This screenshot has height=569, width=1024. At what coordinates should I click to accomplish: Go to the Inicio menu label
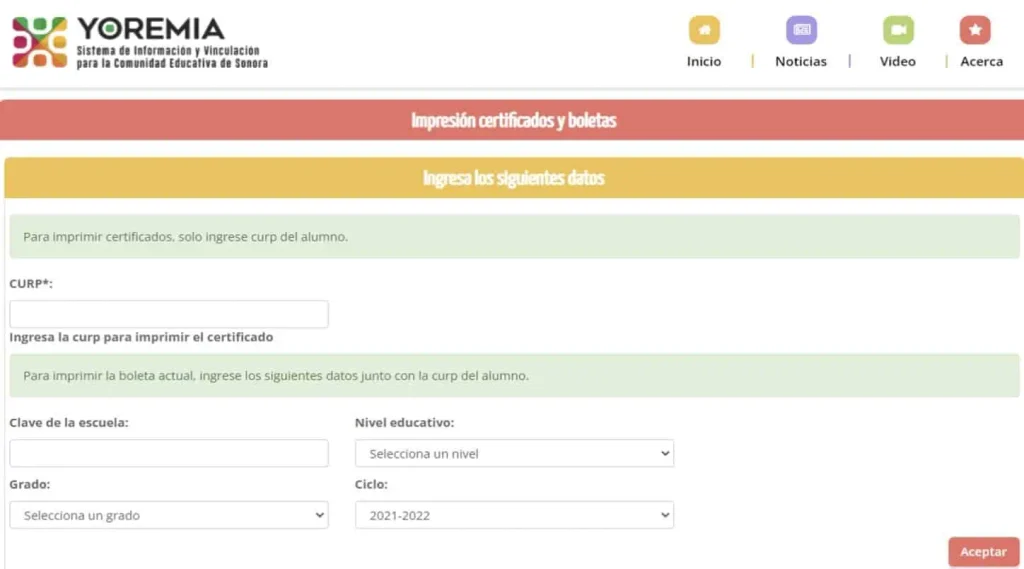click(x=704, y=61)
